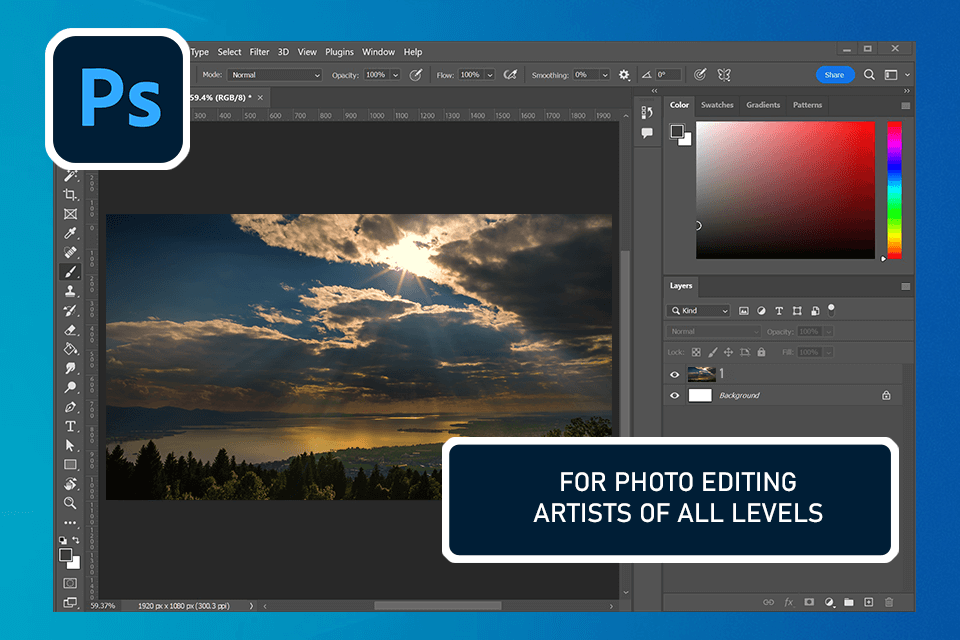Image resolution: width=960 pixels, height=640 pixels.
Task: Open the workspace switcher icon
Action: click(x=891, y=75)
